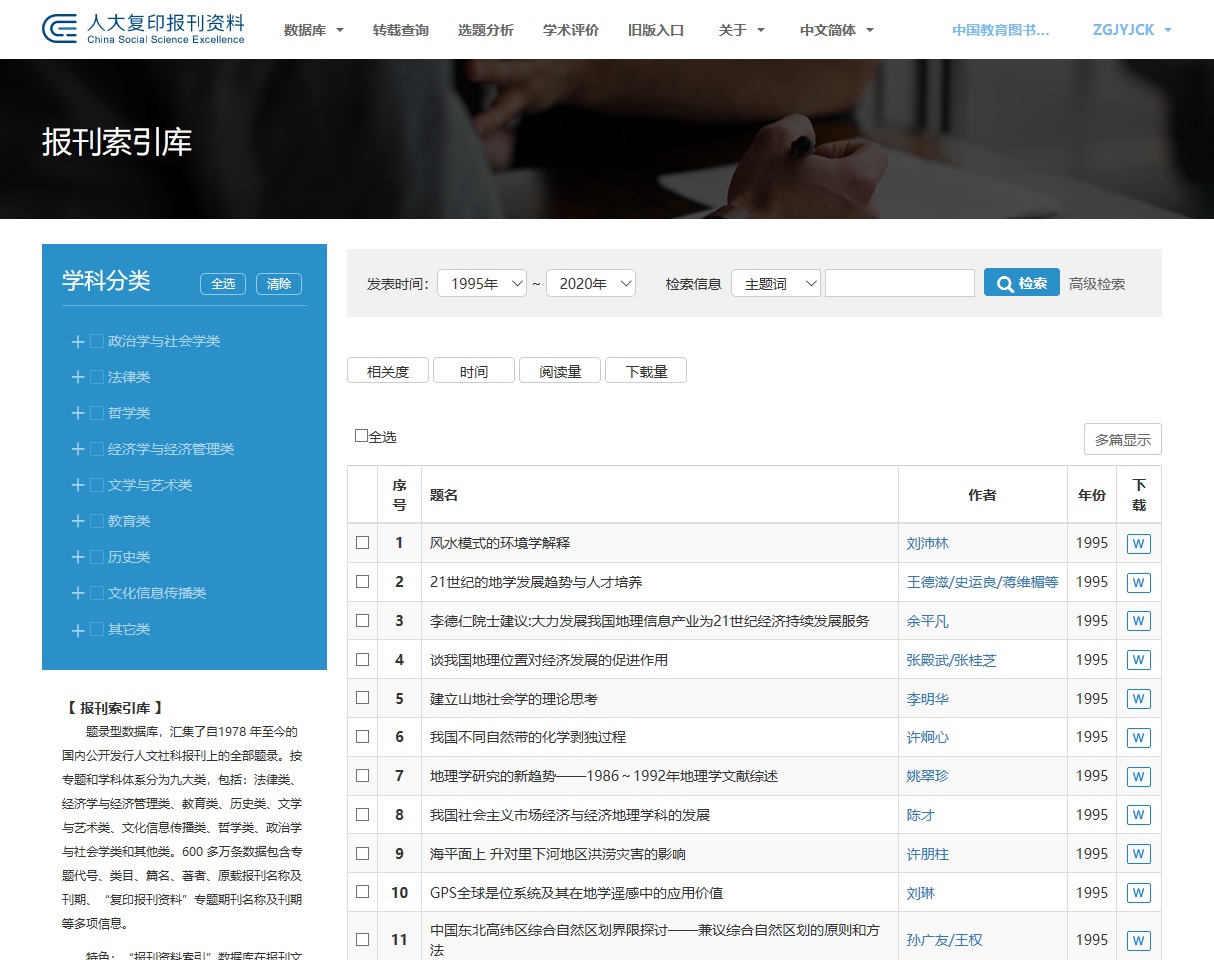
Task: Open the 高级检索 advanced search link
Action: click(x=1097, y=284)
